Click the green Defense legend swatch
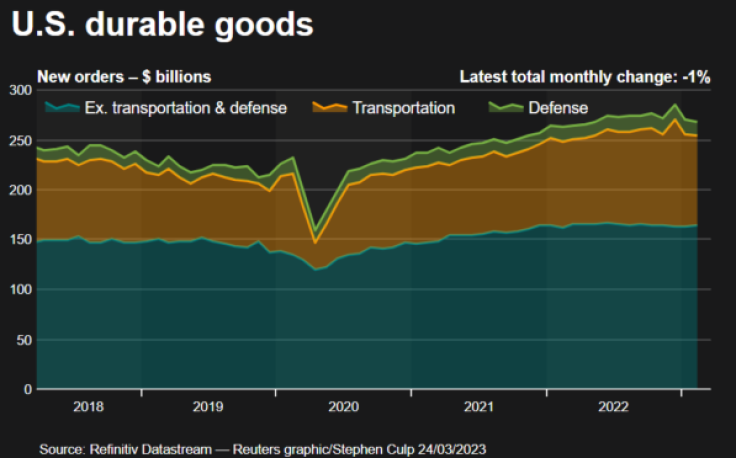 pos(506,107)
